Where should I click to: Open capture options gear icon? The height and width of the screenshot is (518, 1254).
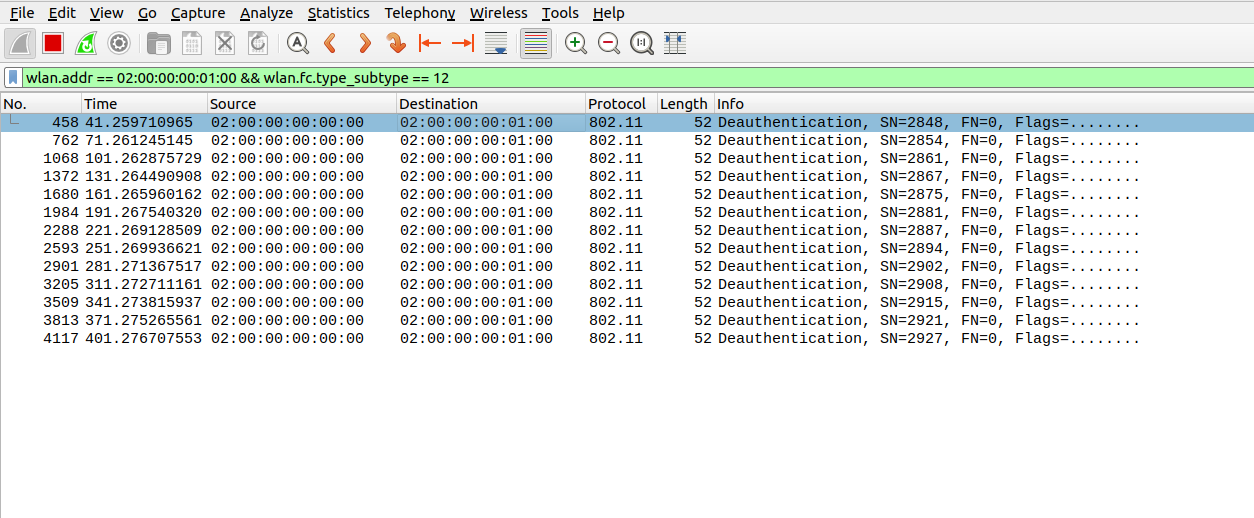click(119, 43)
